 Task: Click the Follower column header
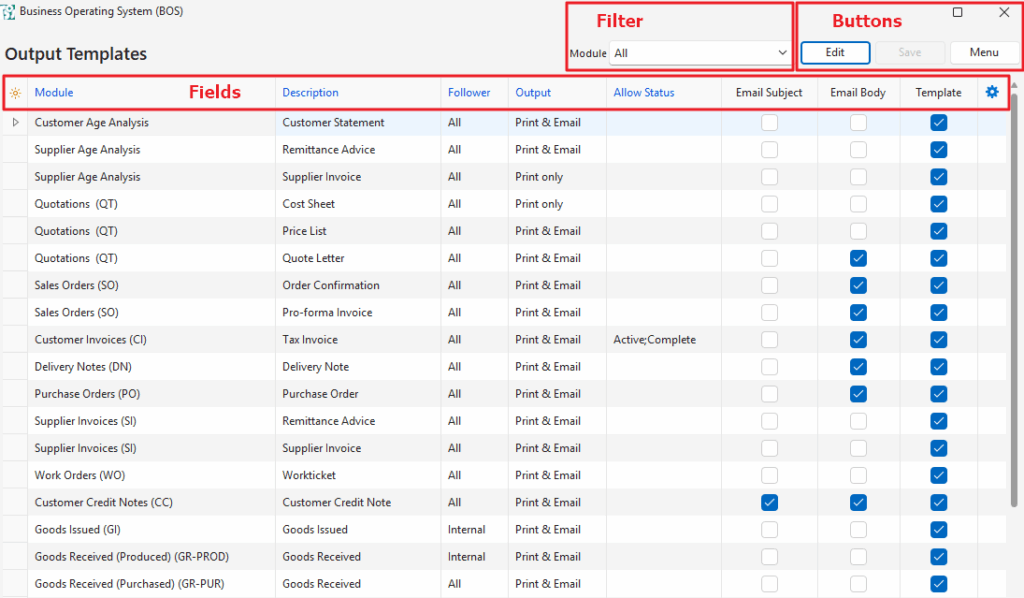469,93
